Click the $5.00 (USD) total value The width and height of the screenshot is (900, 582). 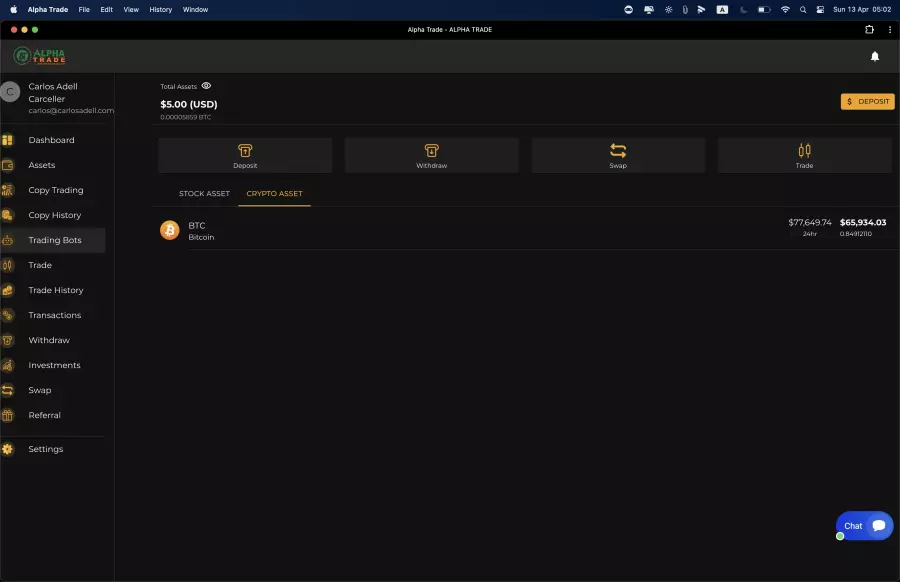189,104
